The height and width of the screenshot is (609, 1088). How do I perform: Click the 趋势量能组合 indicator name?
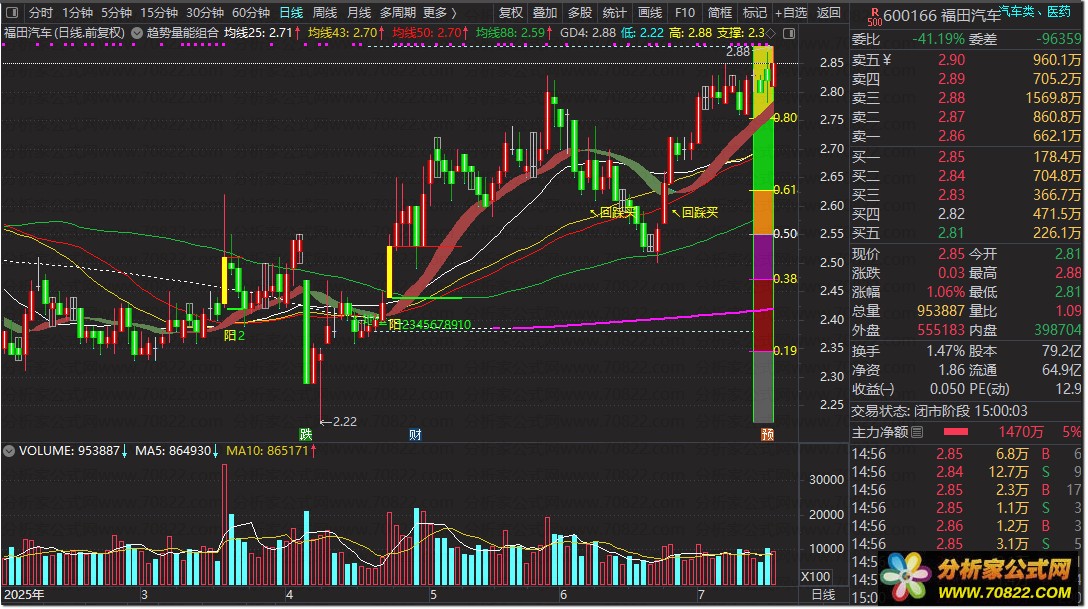tap(182, 33)
